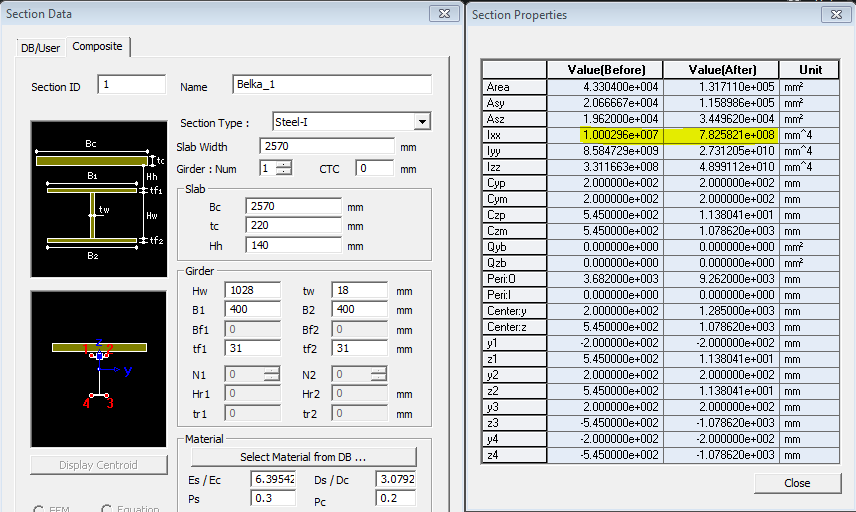Click the Value(Before) column header

click(x=604, y=70)
